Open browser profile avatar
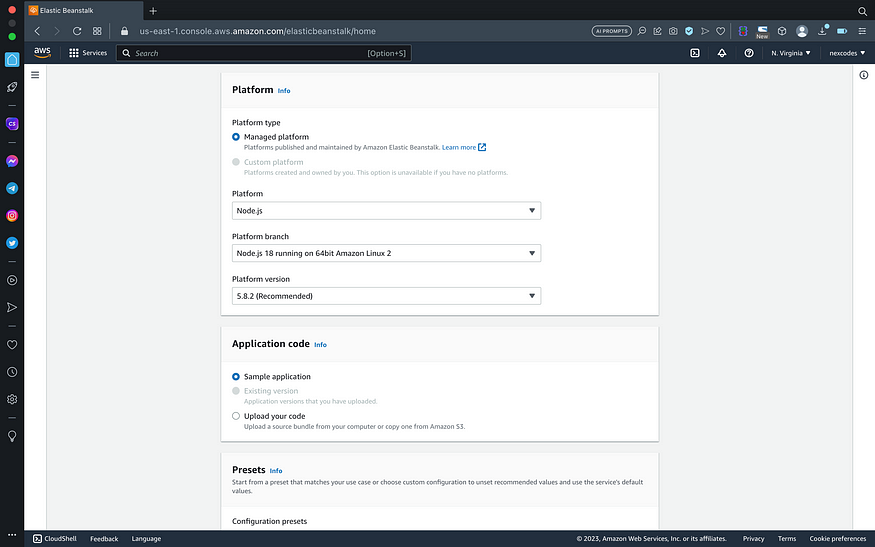 tap(802, 31)
